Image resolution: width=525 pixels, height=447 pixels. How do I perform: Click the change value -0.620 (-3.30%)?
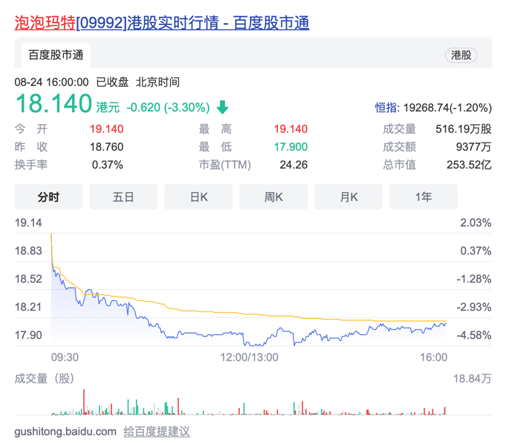[168, 107]
